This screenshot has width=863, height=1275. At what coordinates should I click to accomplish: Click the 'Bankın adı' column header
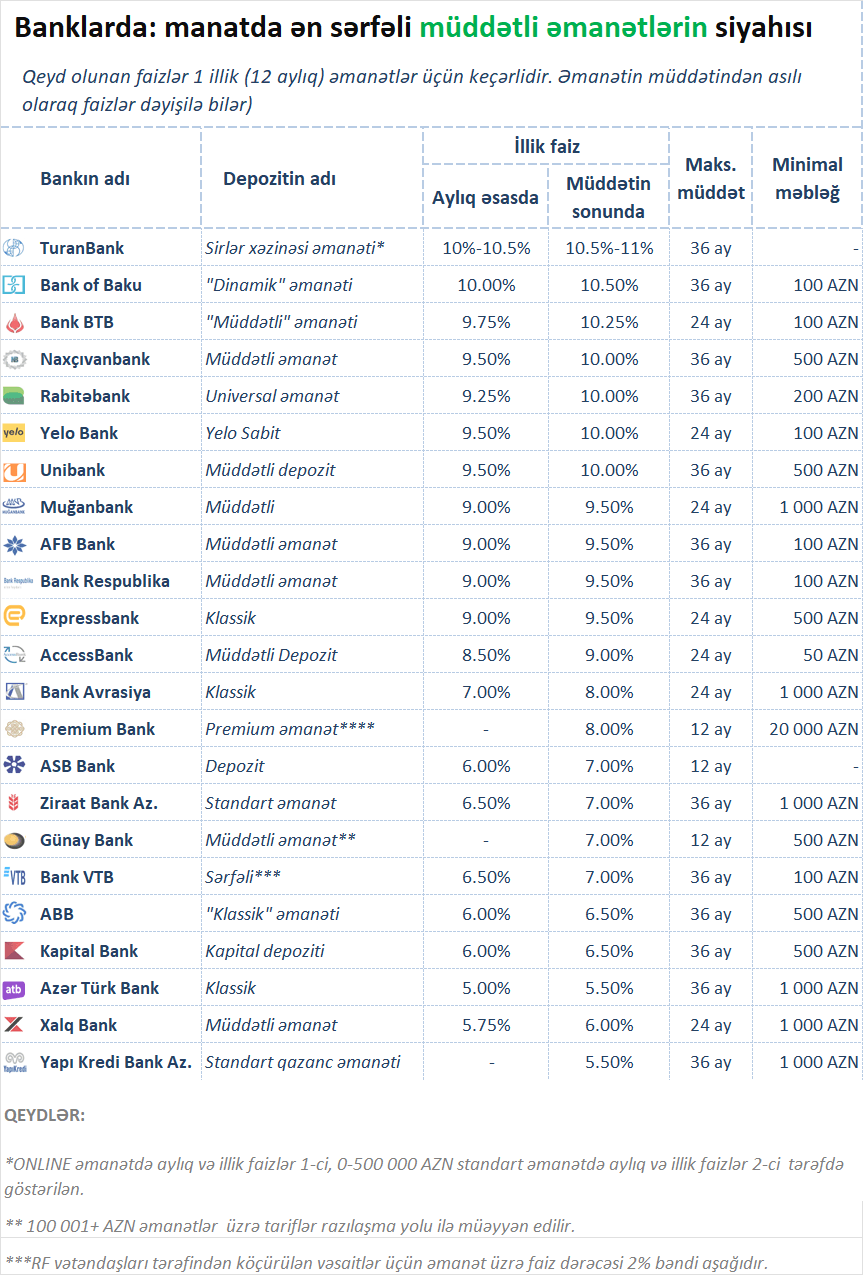[x=85, y=180]
